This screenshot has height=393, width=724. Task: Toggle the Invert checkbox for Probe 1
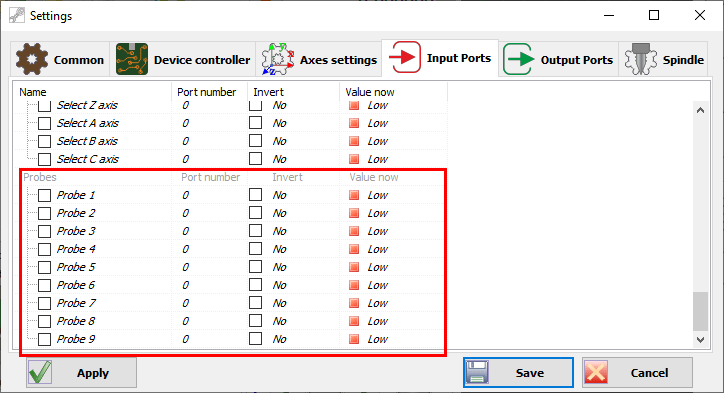point(255,194)
